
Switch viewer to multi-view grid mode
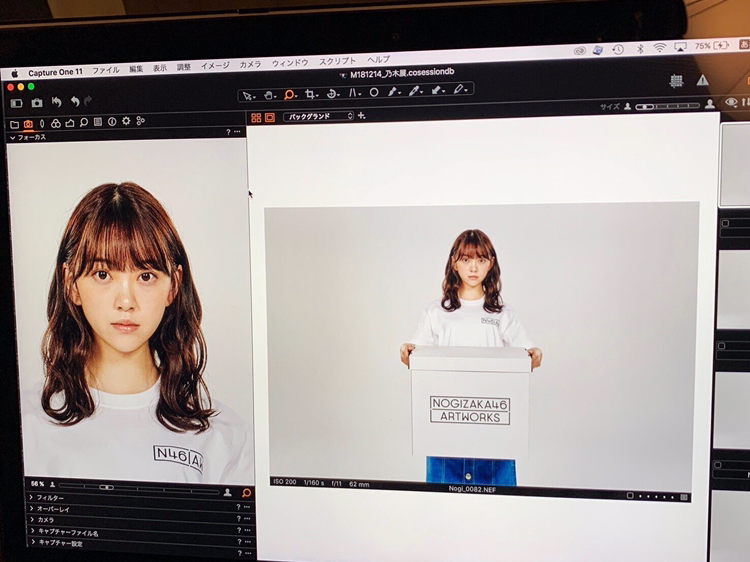256,118
